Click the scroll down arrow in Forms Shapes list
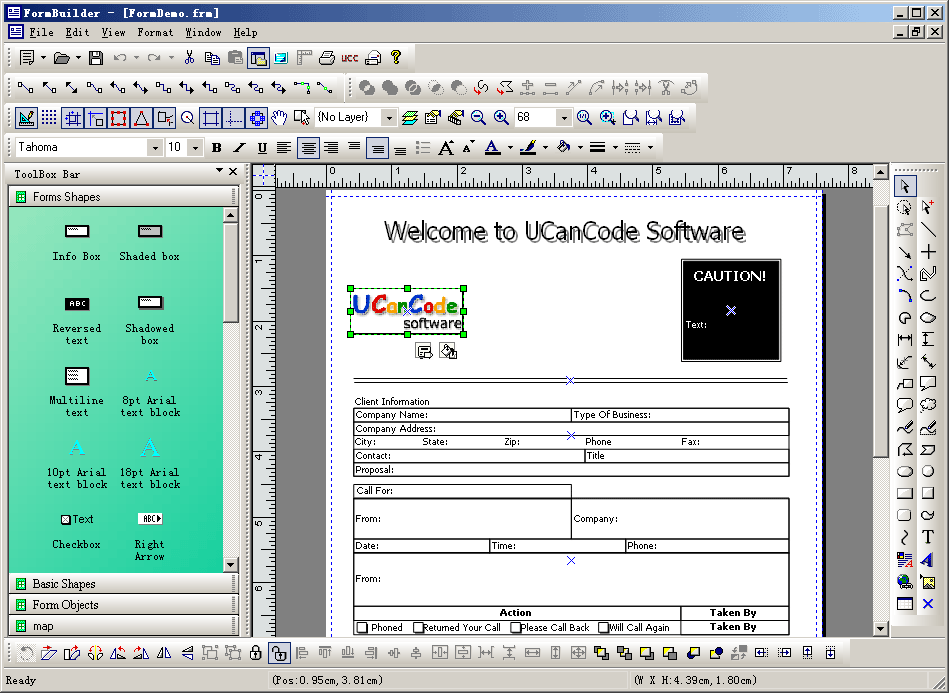949x693 pixels. 231,565
